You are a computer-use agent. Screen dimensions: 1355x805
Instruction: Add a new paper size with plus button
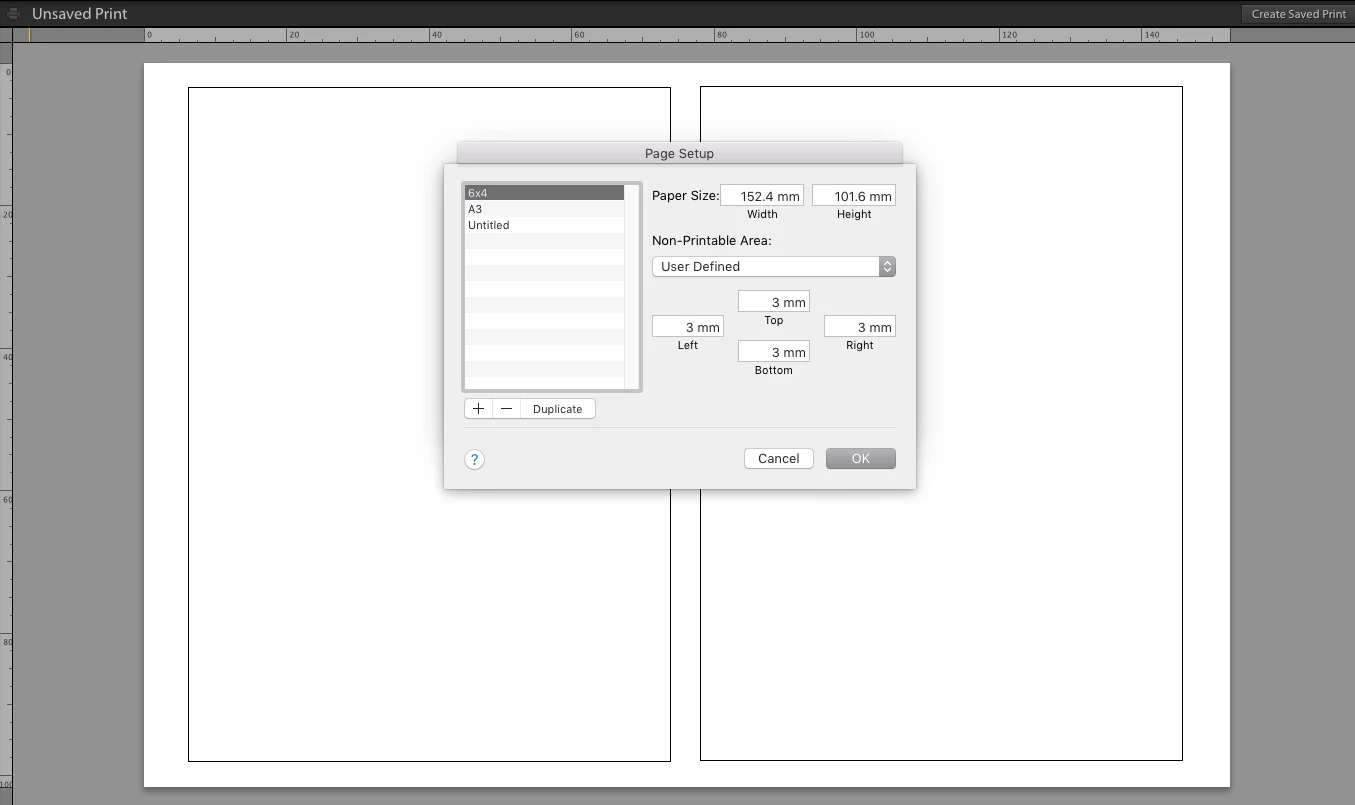(x=479, y=408)
